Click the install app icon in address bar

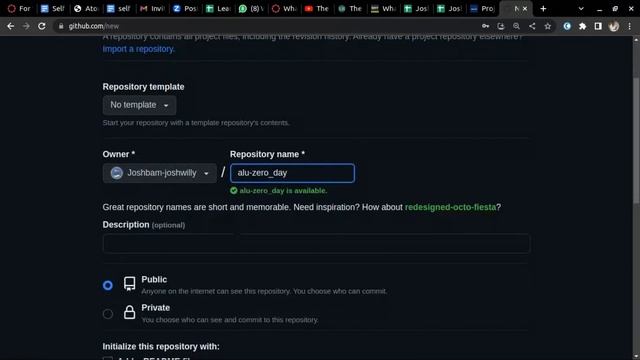tap(501, 26)
